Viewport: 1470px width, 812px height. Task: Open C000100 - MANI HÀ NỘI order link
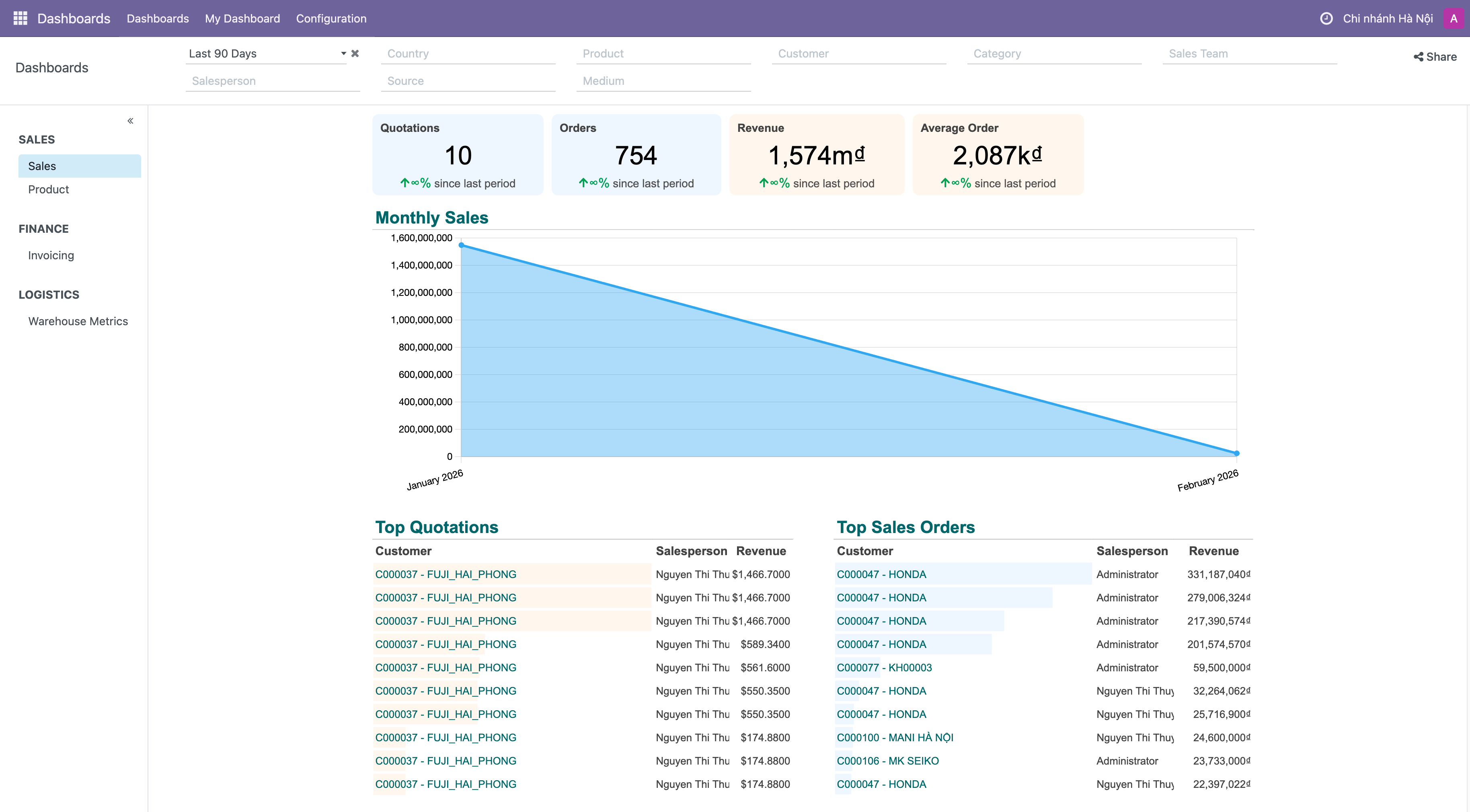(x=895, y=737)
